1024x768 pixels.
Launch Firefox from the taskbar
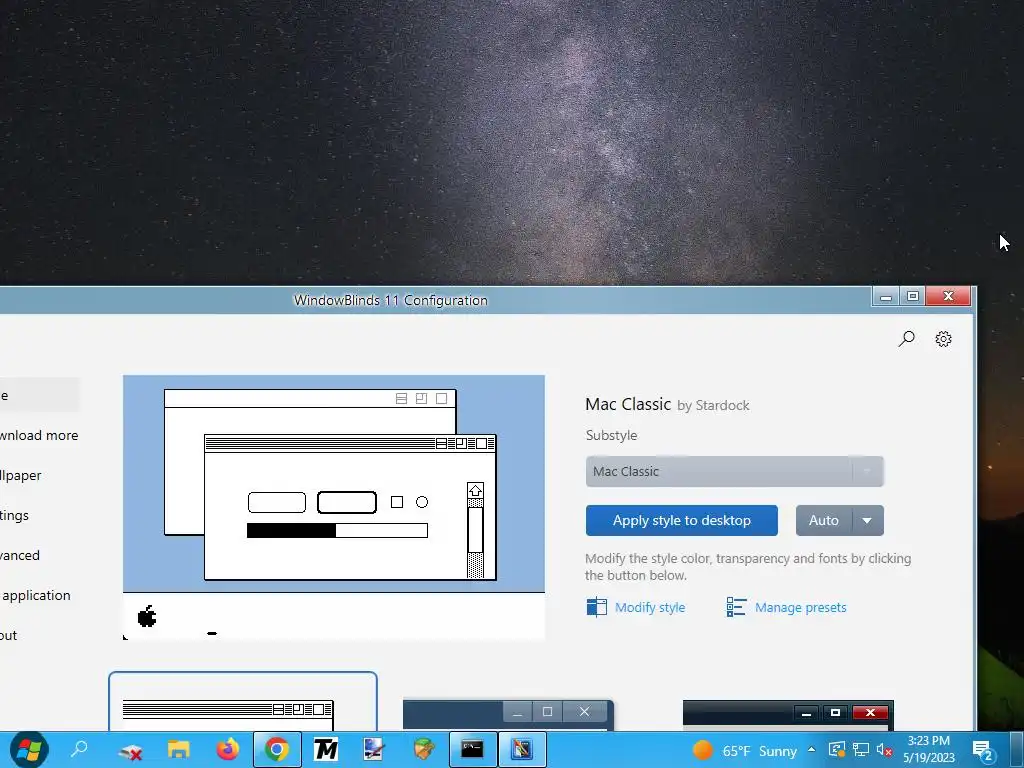(227, 749)
